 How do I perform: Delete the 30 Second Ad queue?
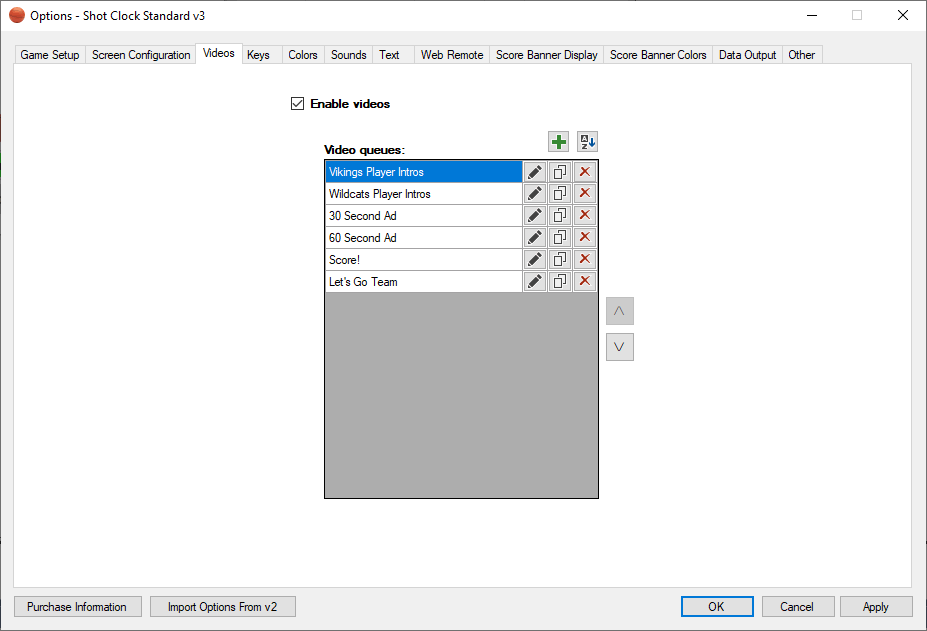585,216
